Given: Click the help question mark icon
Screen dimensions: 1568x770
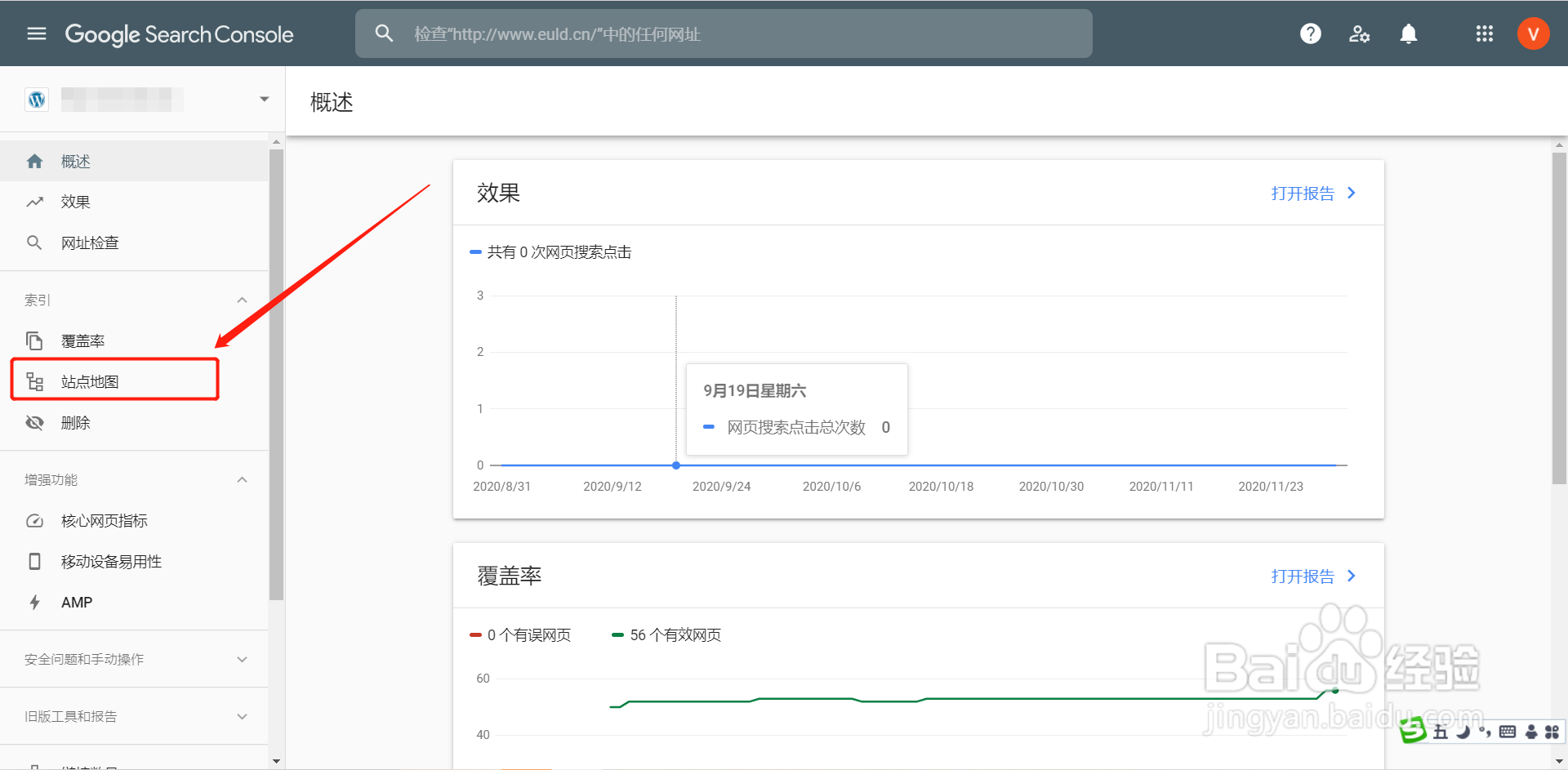Looking at the screenshot, I should [1310, 33].
